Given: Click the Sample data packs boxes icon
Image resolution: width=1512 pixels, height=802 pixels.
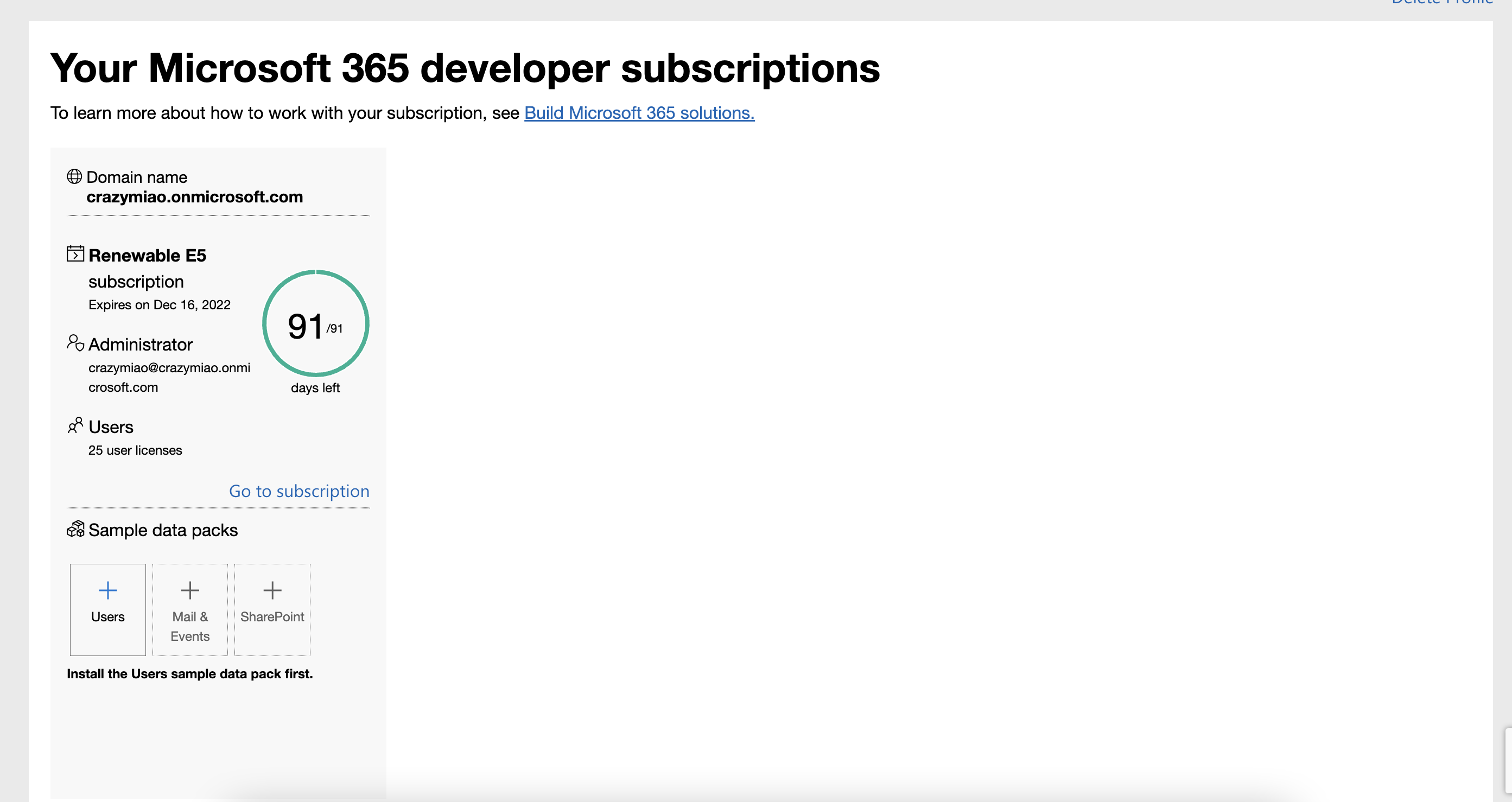Looking at the screenshot, I should [76, 529].
